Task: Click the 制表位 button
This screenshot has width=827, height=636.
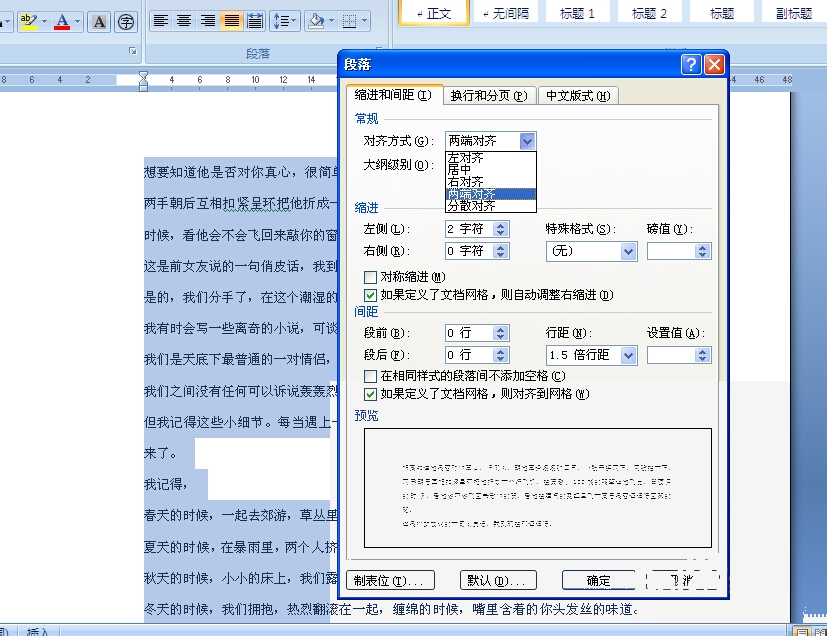Action: point(390,581)
